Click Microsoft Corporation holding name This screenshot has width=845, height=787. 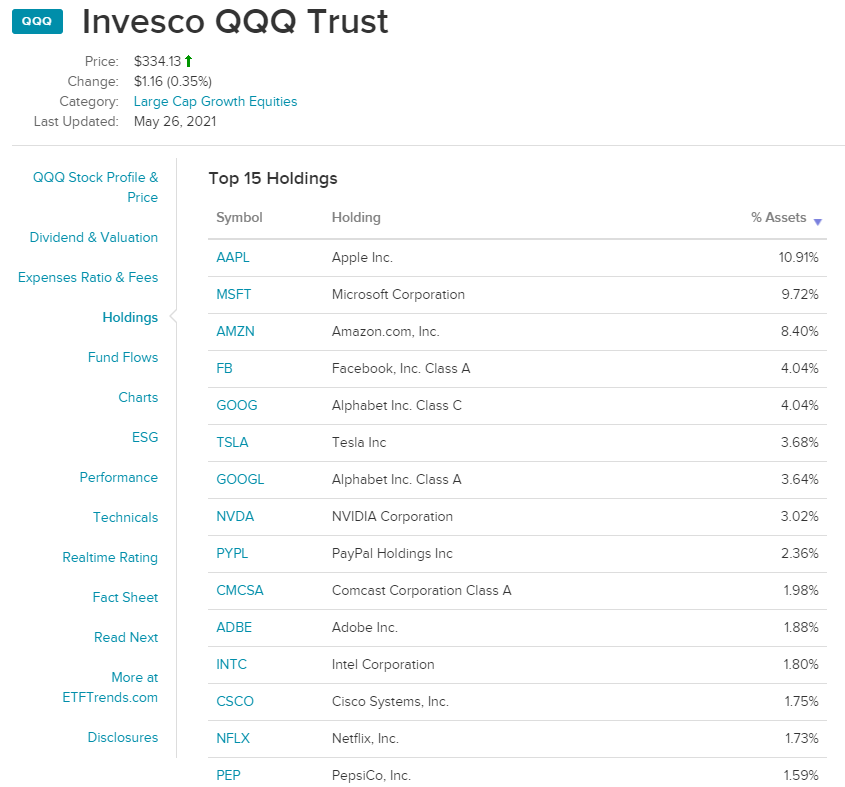398,294
